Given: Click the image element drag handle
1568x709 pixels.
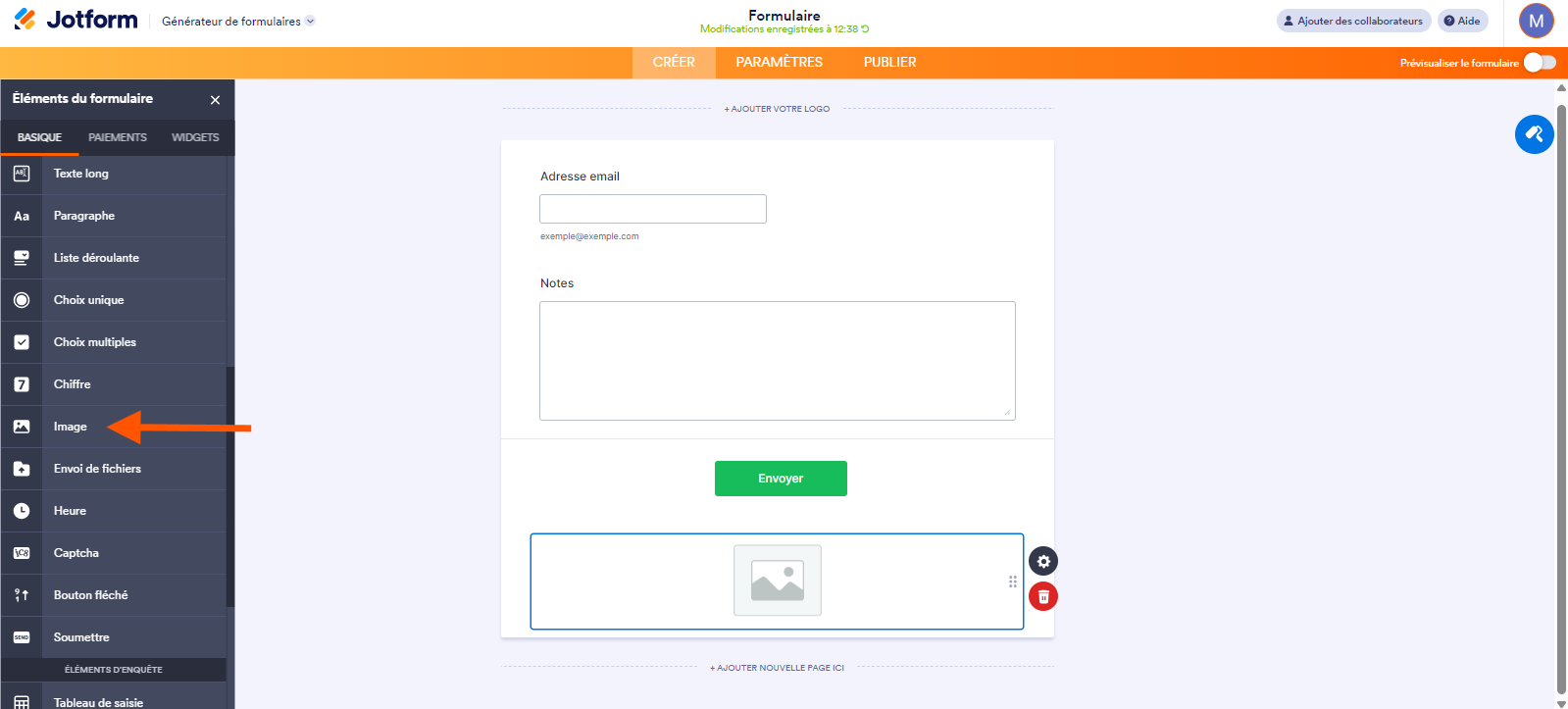Looking at the screenshot, I should (x=1013, y=582).
